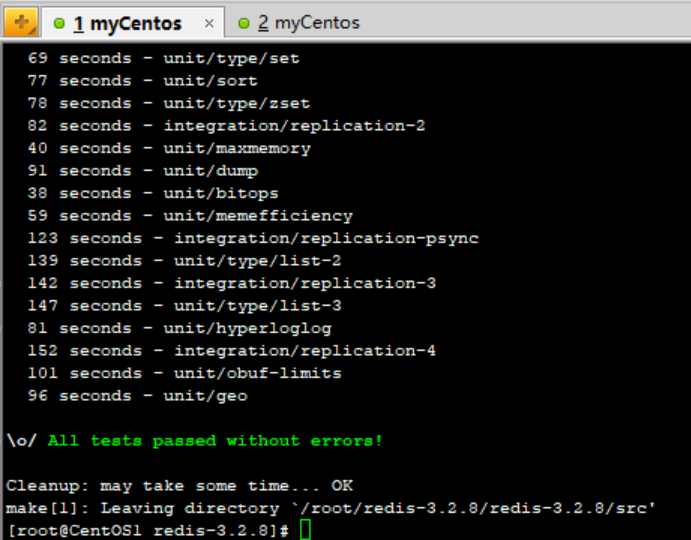Select the 1 myCentos tab
The image size is (691, 540).
coord(128,22)
